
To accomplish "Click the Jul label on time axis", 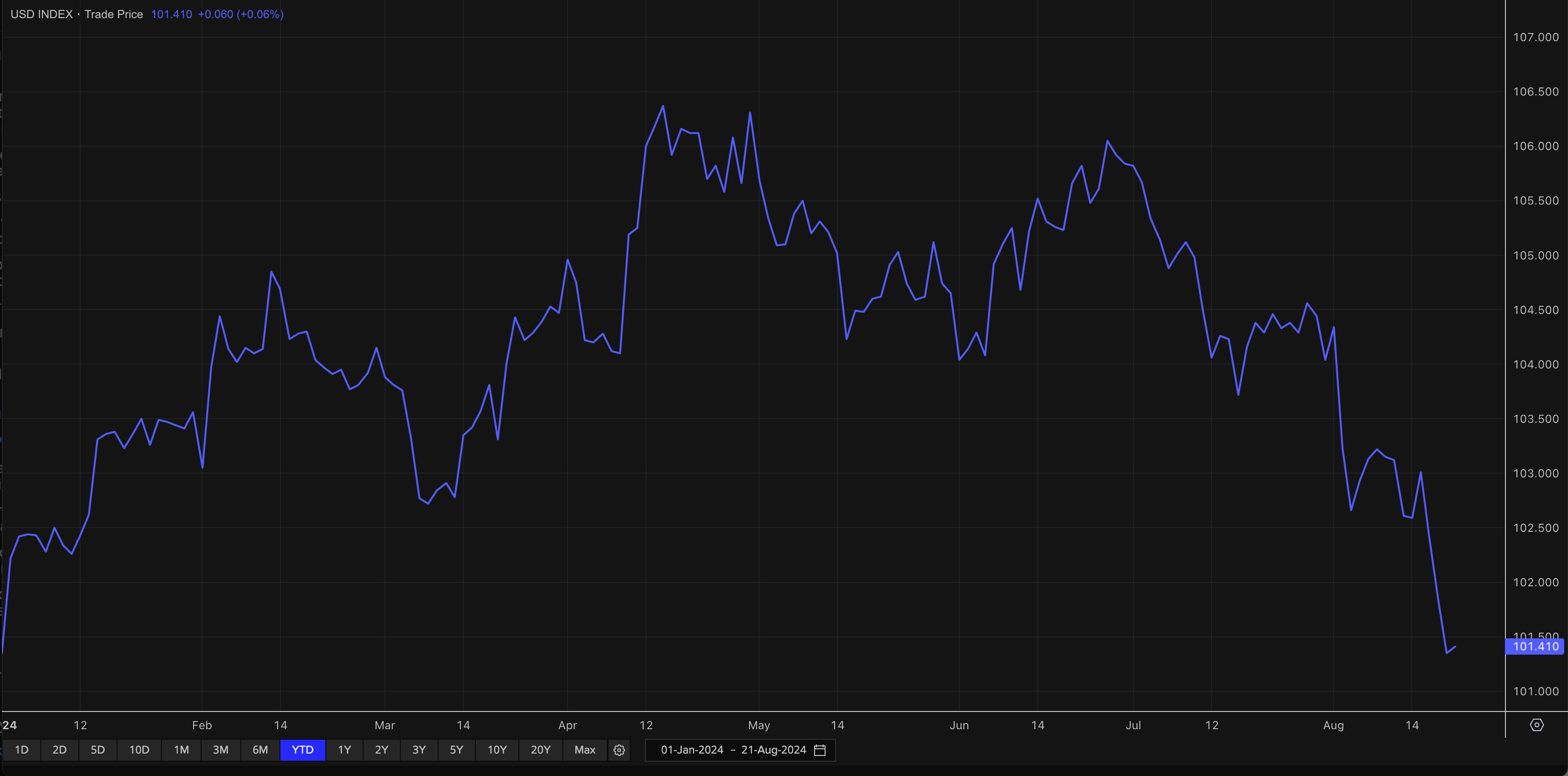I will 1133,725.
